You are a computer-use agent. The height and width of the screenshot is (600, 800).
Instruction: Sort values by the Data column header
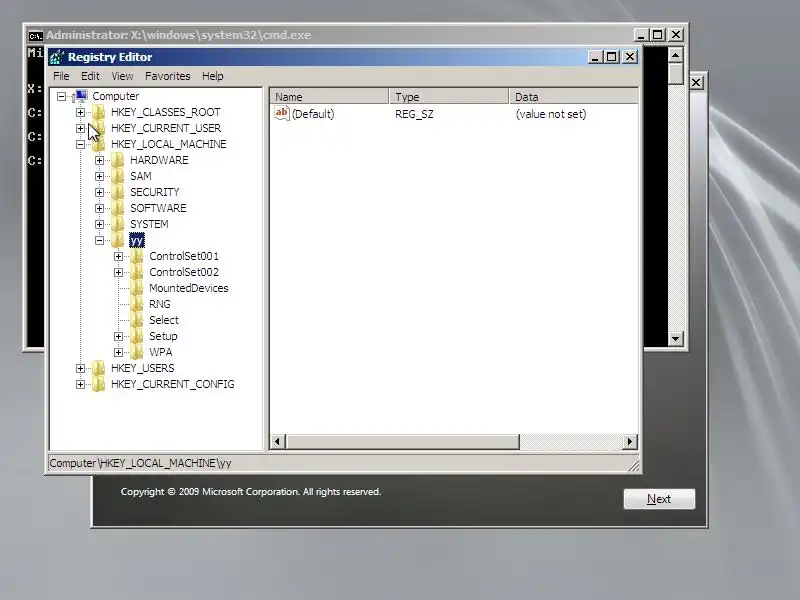click(x=573, y=96)
